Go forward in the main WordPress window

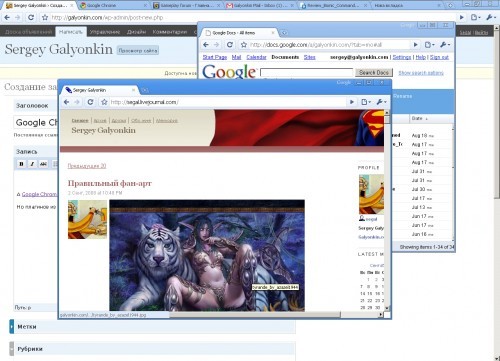18,17
